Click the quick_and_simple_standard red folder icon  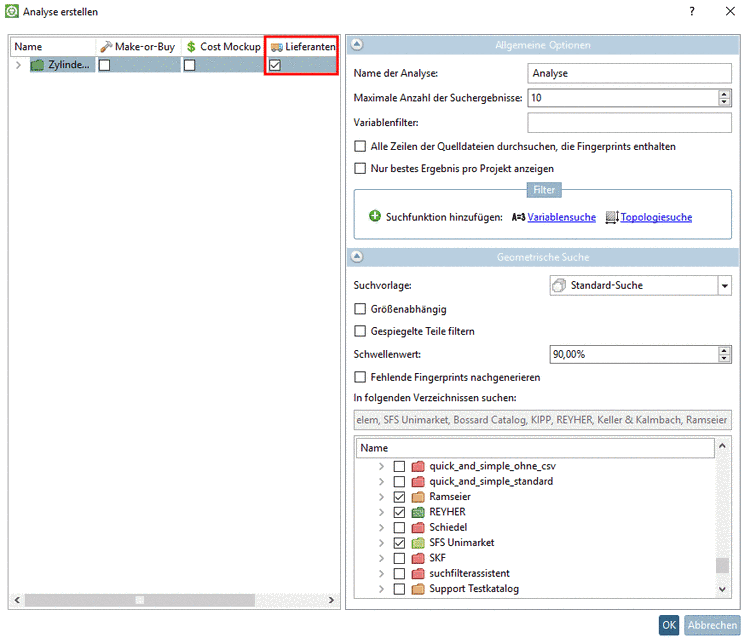(418, 481)
